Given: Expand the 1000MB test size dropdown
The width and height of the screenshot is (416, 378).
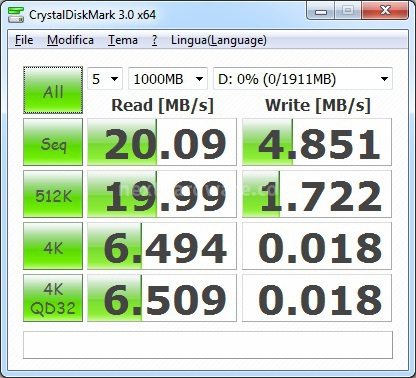Looking at the screenshot, I should click(168, 79).
